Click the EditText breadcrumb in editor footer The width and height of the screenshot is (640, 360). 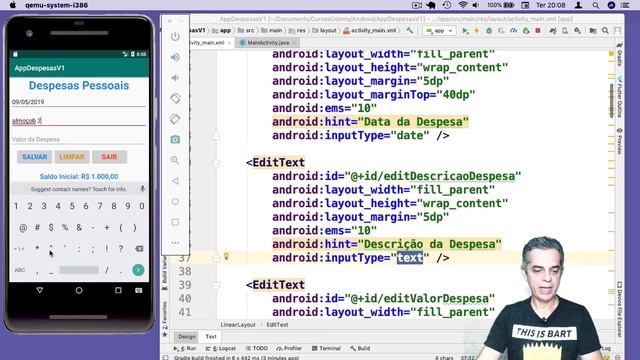coord(277,325)
